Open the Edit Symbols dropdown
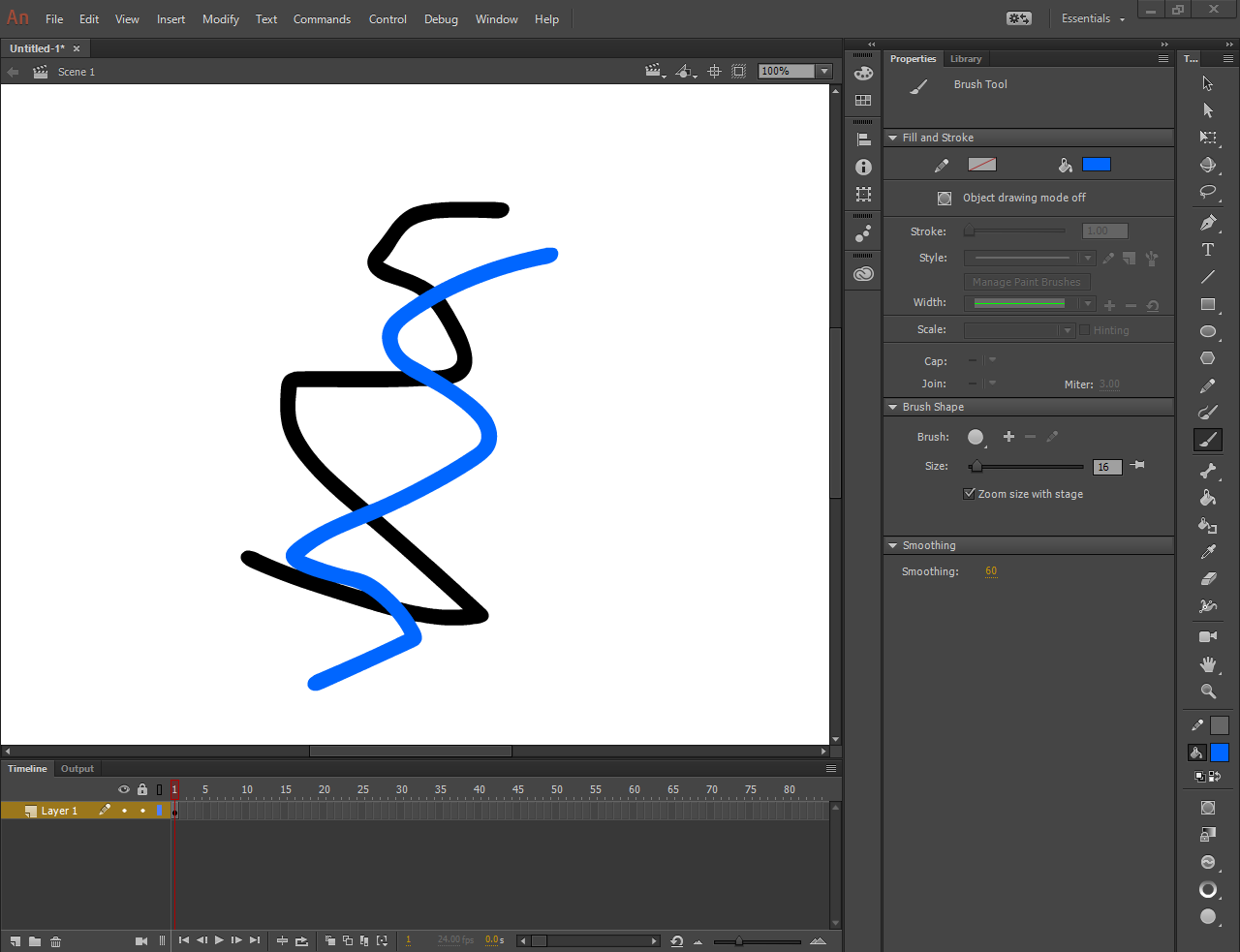The height and width of the screenshot is (952, 1240). [x=686, y=71]
